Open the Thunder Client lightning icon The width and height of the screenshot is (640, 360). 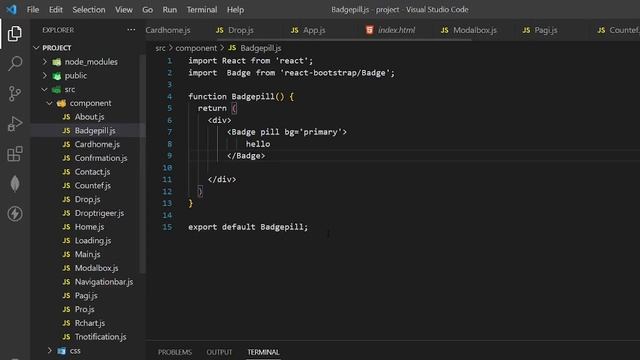tap(15, 213)
